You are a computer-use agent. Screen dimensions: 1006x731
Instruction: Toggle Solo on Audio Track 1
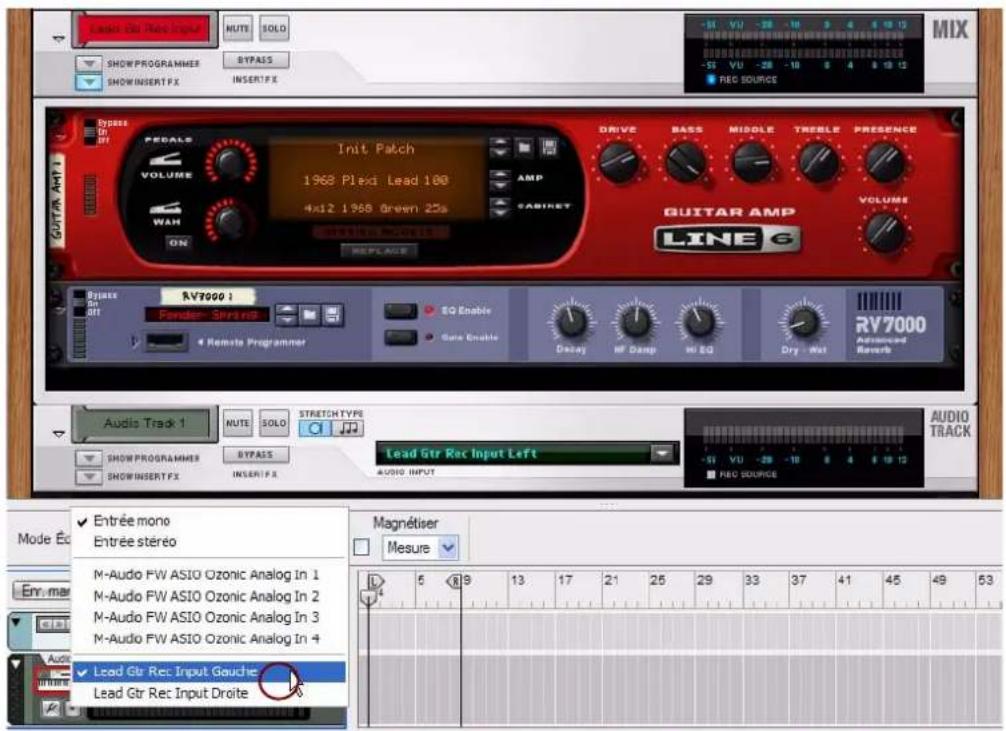274,424
